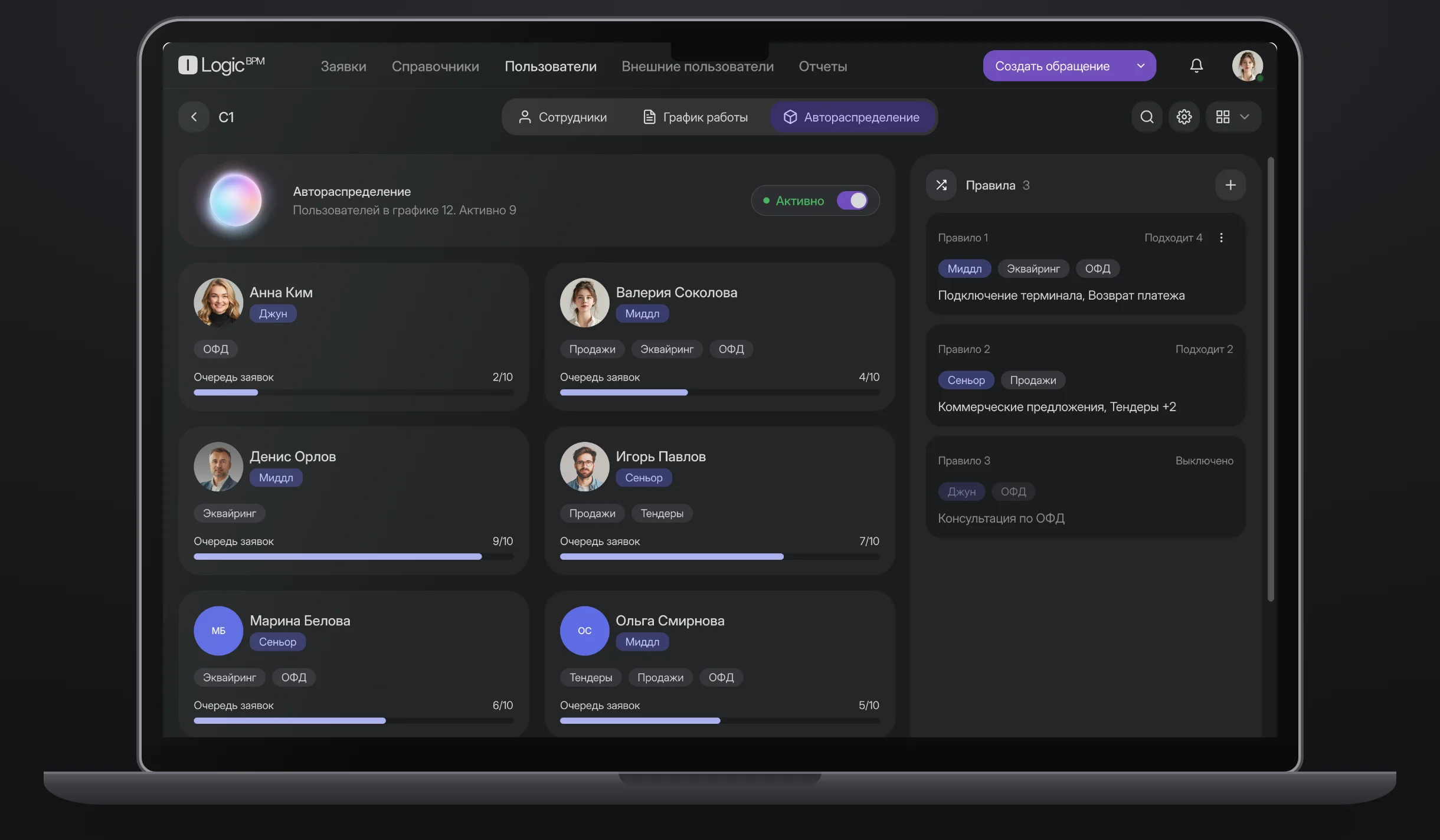The image size is (1440, 840).
Task: Open the Сотрудники tab
Action: coord(563,117)
